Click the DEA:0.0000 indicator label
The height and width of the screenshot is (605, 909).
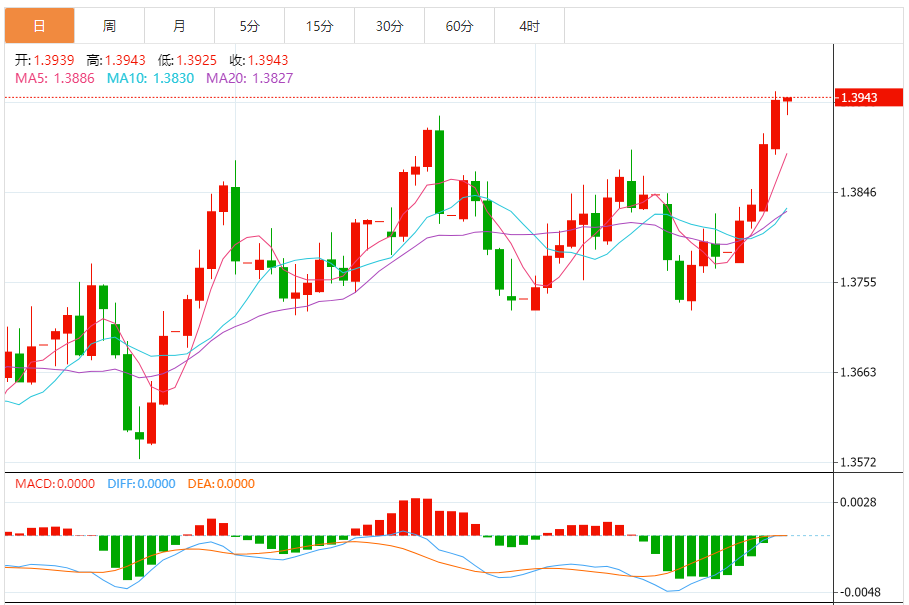pyautogui.click(x=221, y=484)
